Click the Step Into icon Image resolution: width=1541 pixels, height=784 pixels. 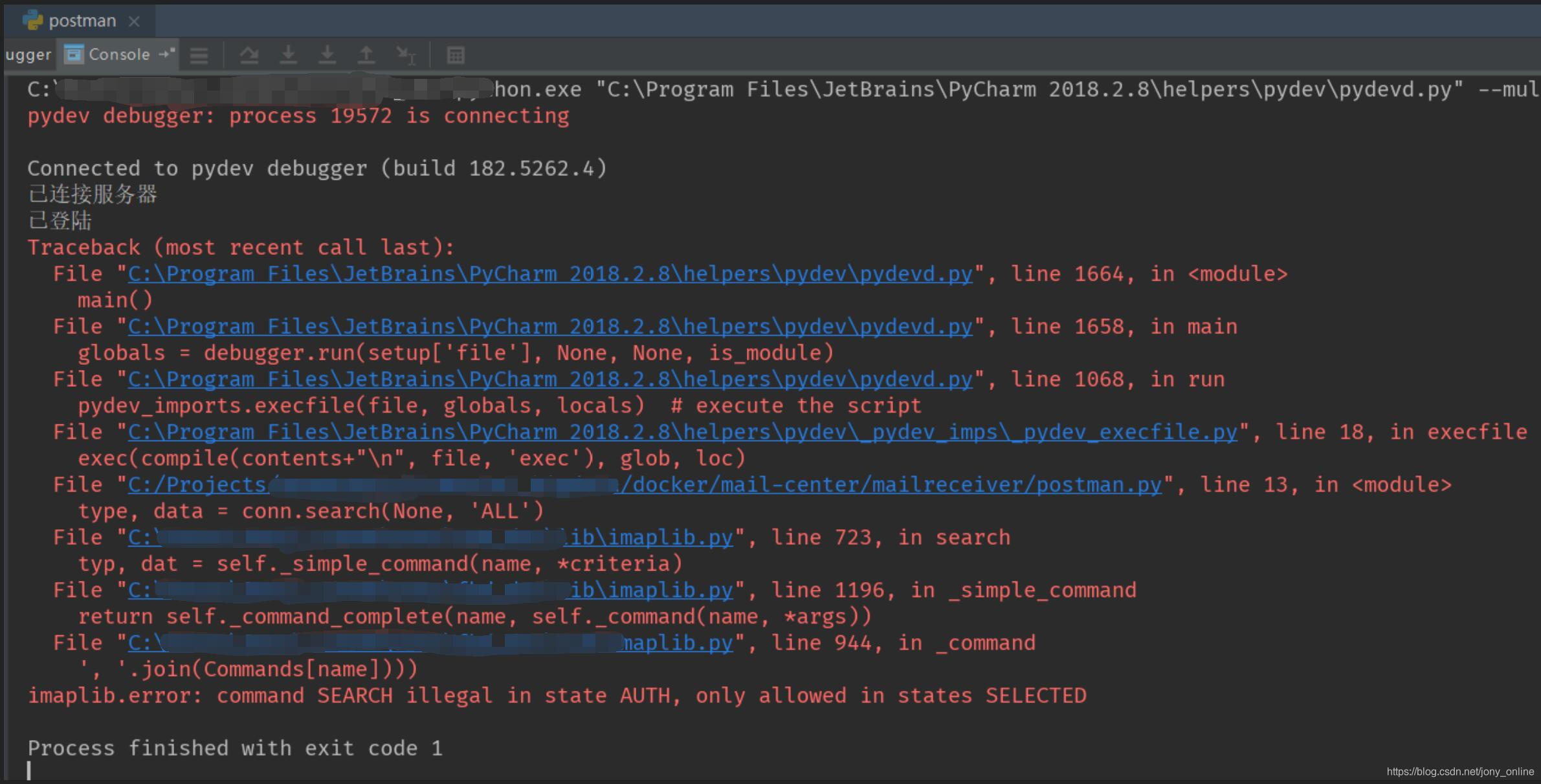tap(288, 56)
